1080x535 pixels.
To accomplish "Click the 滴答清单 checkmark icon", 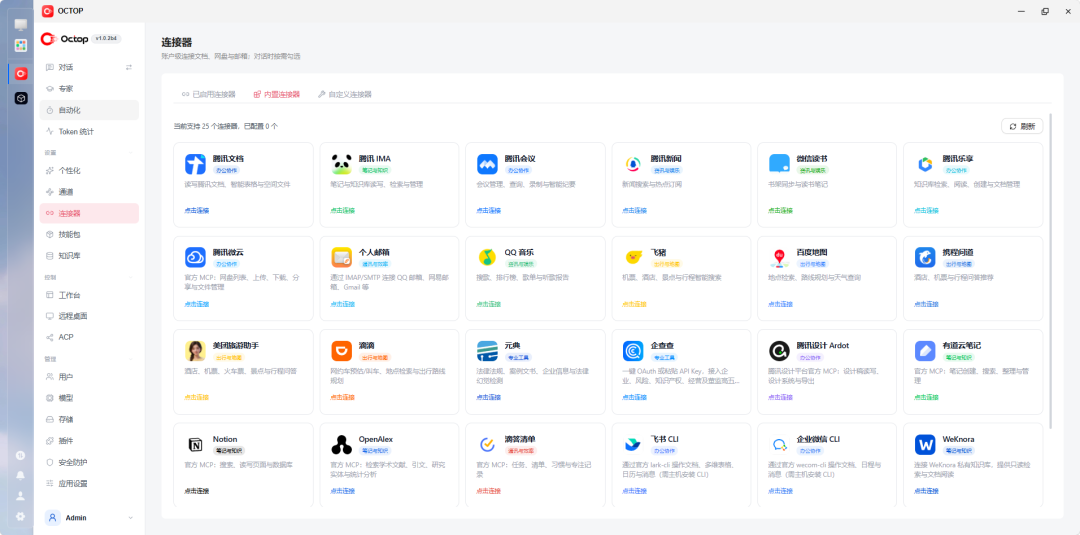I will 488,445.
